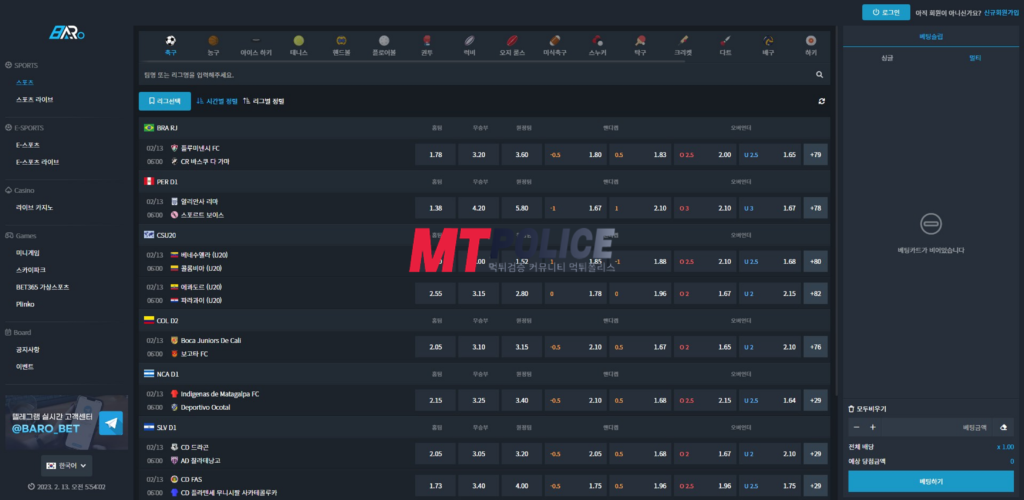The width and height of the screenshot is (1024, 500).
Task: Click the SLV D1 league header
Action: (x=484, y=428)
